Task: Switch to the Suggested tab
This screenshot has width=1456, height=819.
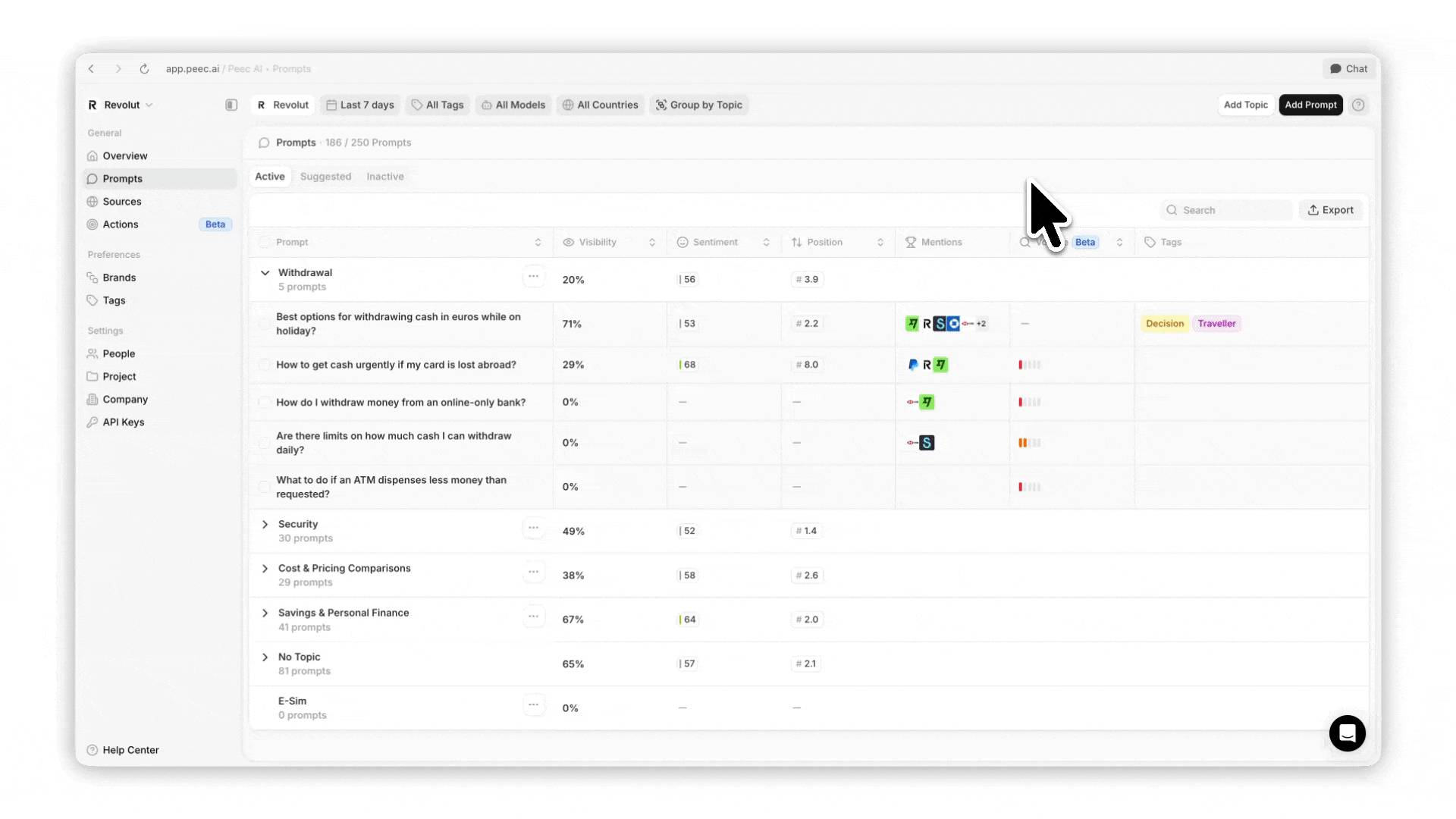Action: (325, 176)
